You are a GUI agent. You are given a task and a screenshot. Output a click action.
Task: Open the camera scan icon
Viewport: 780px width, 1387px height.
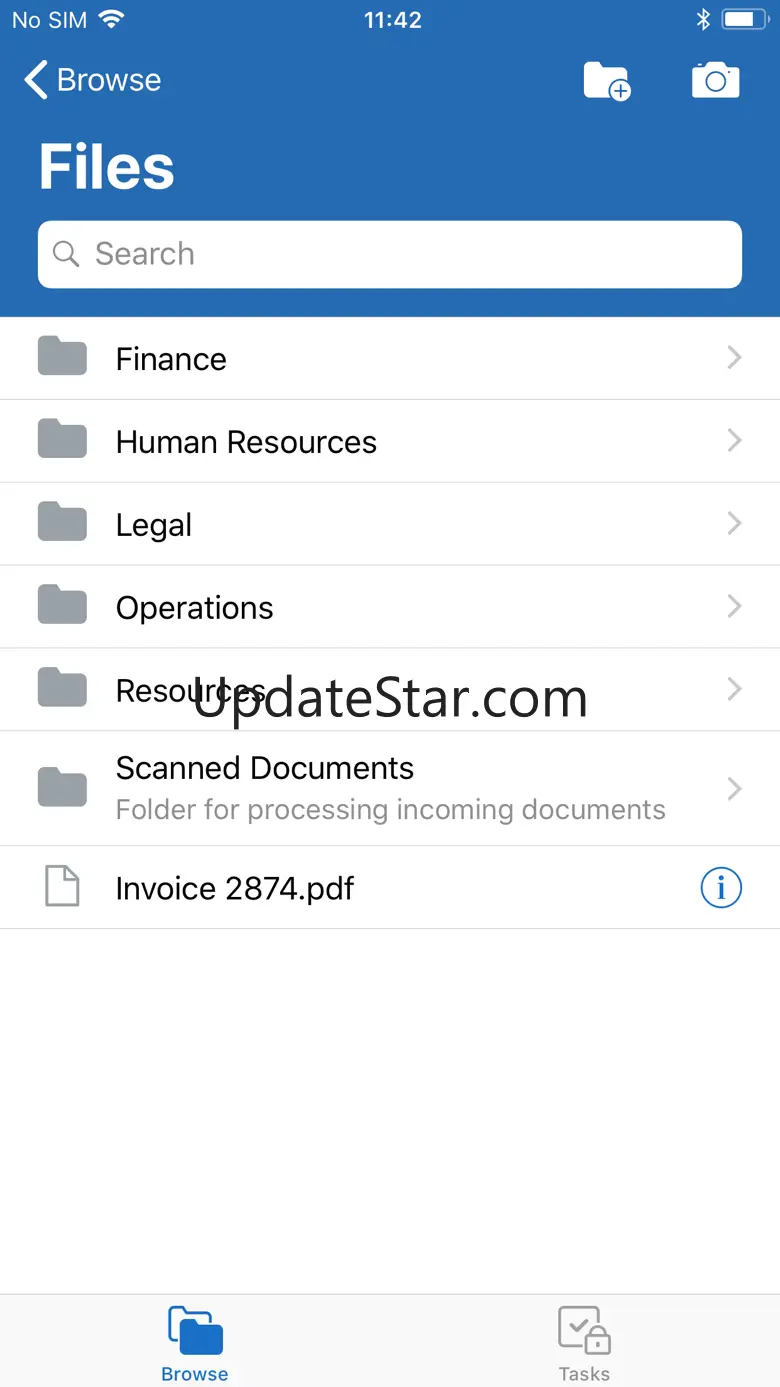716,81
